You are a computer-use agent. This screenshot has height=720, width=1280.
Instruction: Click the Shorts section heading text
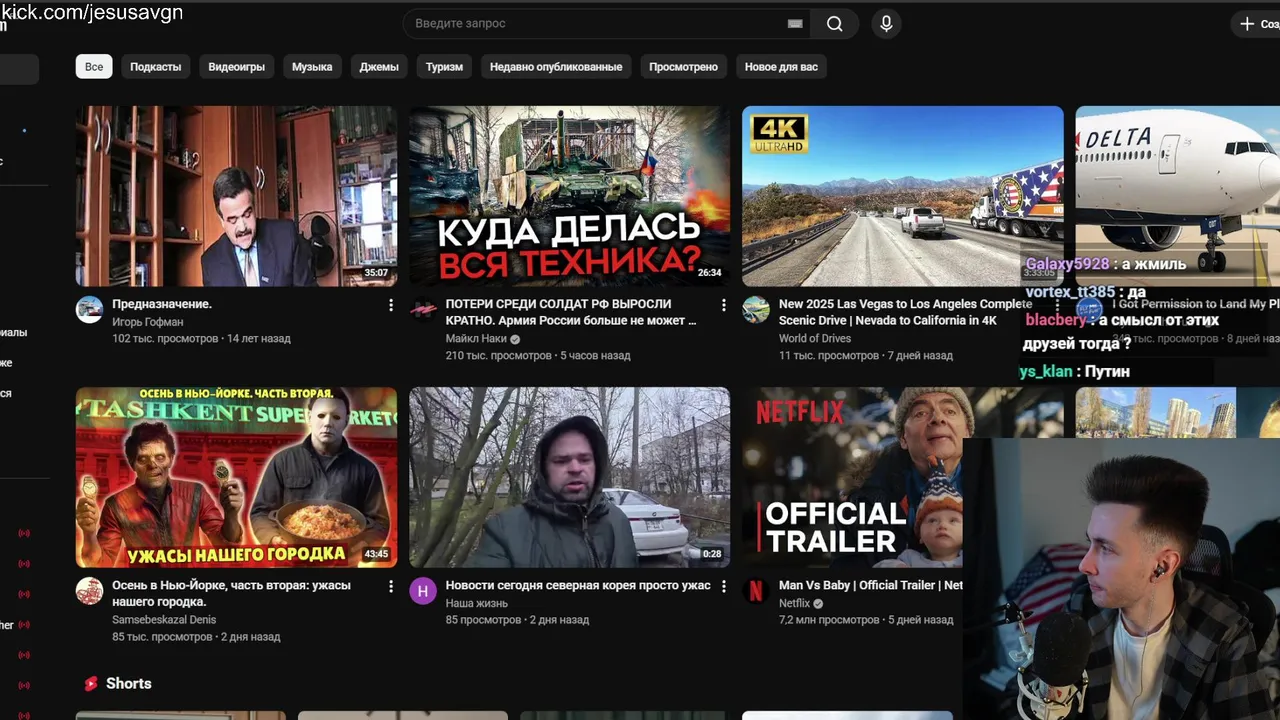[x=129, y=684]
